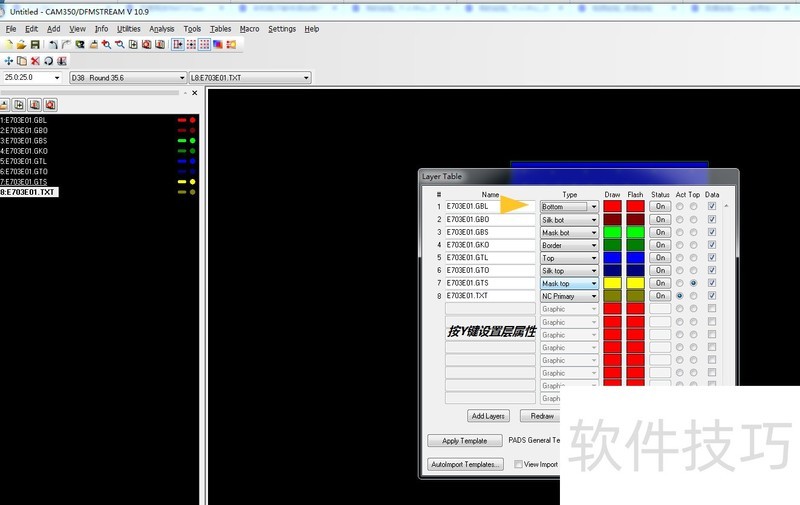Click the E703E01.GKO name field

pos(490,245)
